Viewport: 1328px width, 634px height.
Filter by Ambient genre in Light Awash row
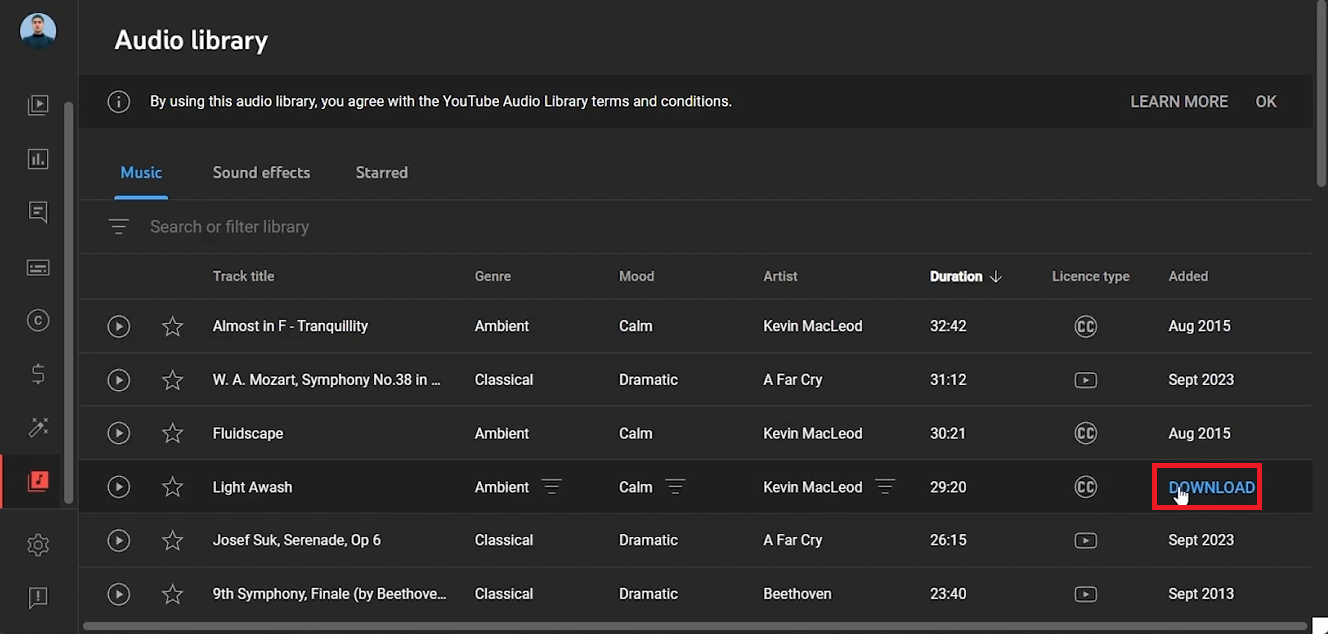click(x=551, y=487)
